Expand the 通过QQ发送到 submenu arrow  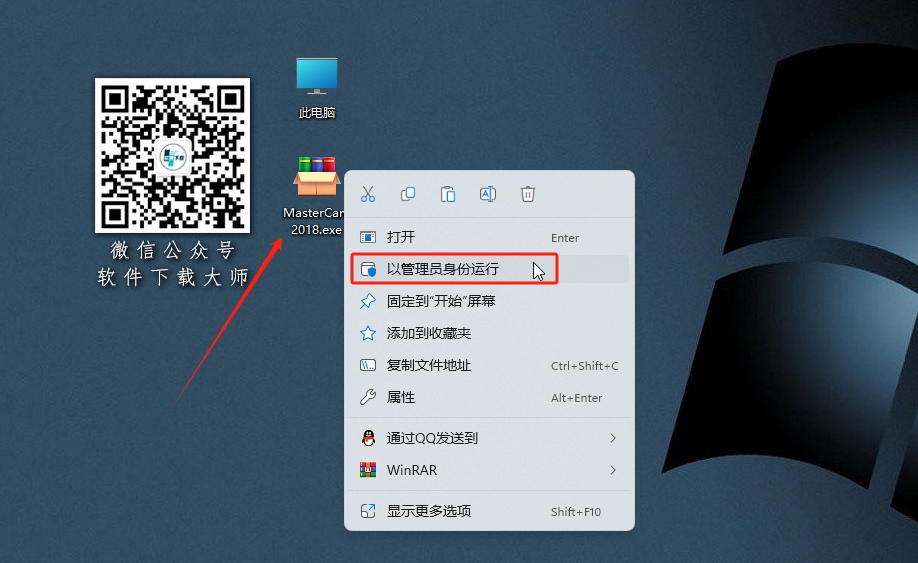point(612,438)
